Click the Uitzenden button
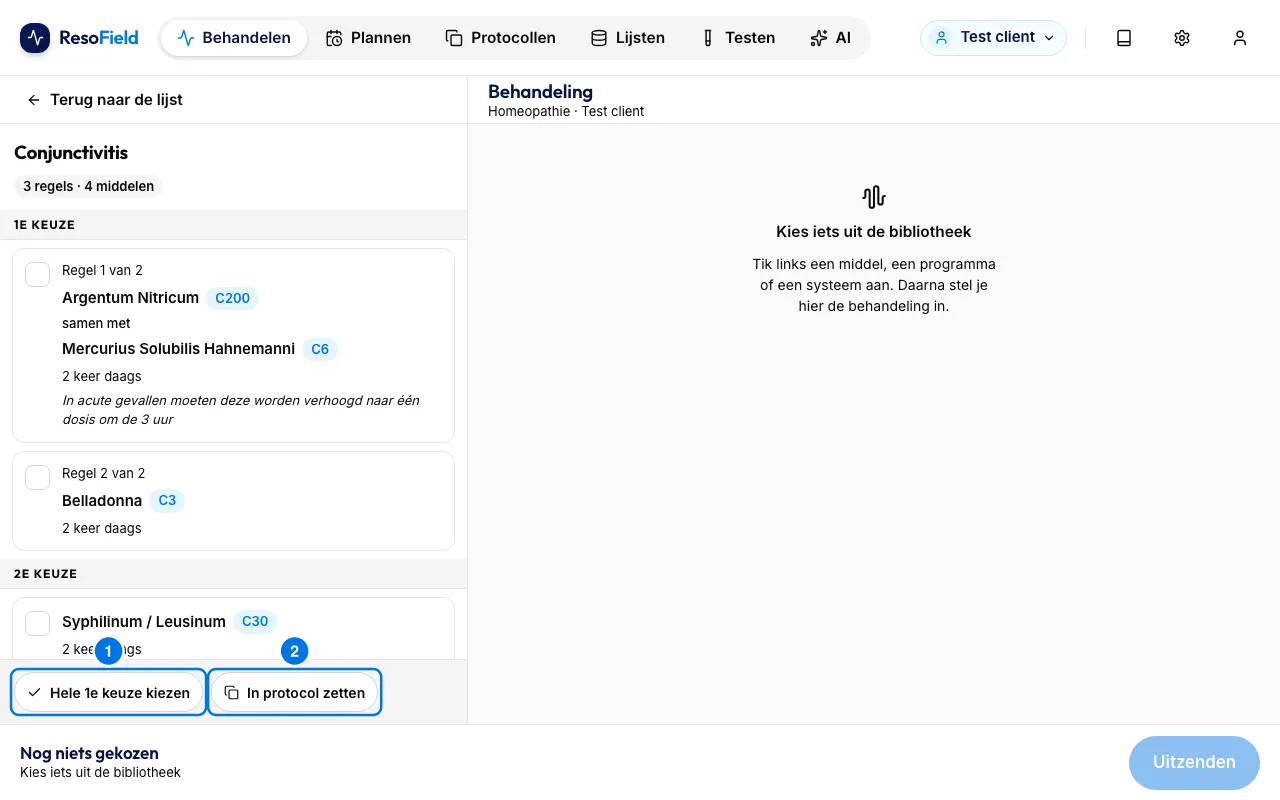Viewport: 1280px width, 800px height. (x=1194, y=762)
